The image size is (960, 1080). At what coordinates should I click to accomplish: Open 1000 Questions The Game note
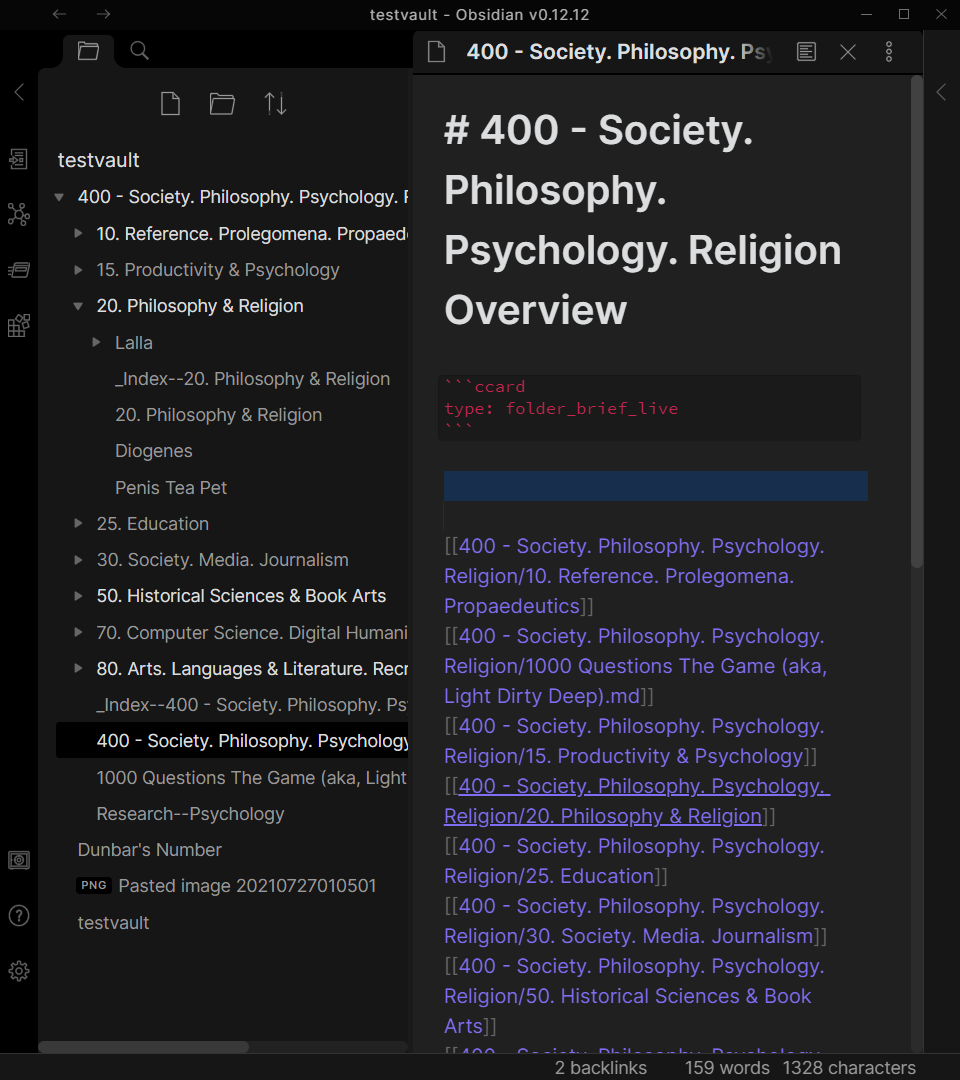click(251, 778)
